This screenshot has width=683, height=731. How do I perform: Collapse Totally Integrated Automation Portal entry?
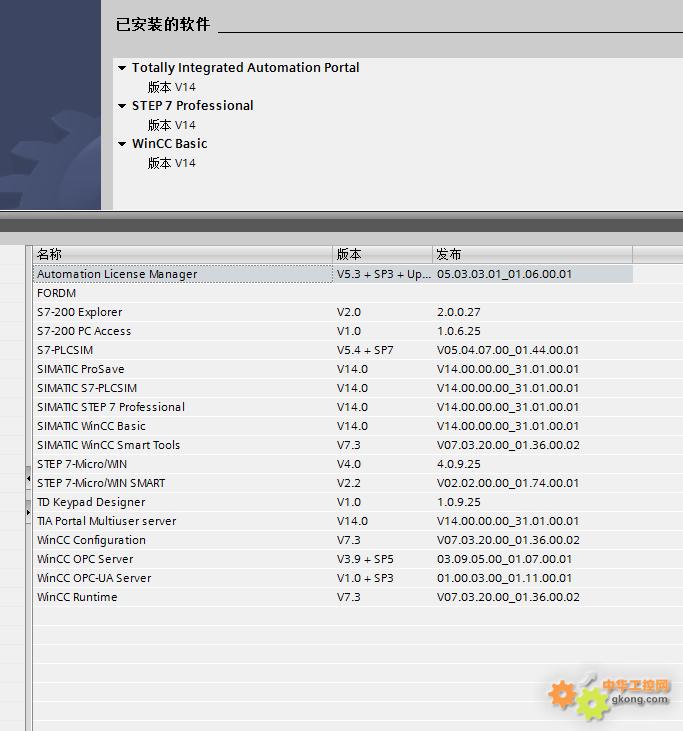pos(122,68)
